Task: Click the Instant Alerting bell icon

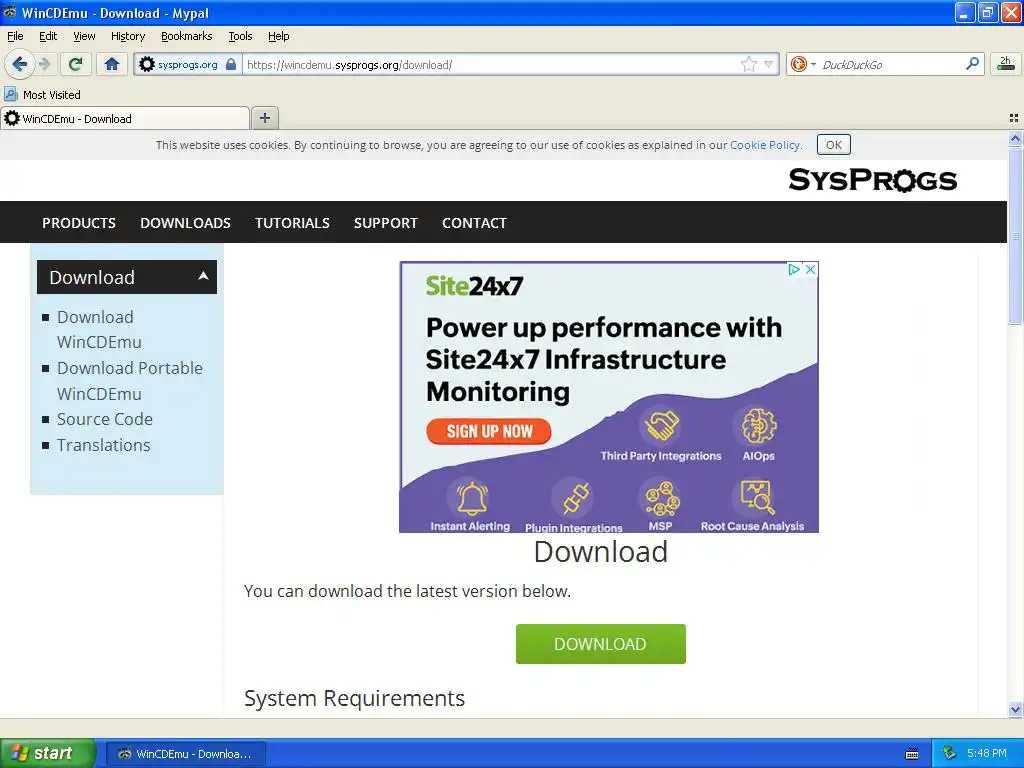Action: point(470,498)
